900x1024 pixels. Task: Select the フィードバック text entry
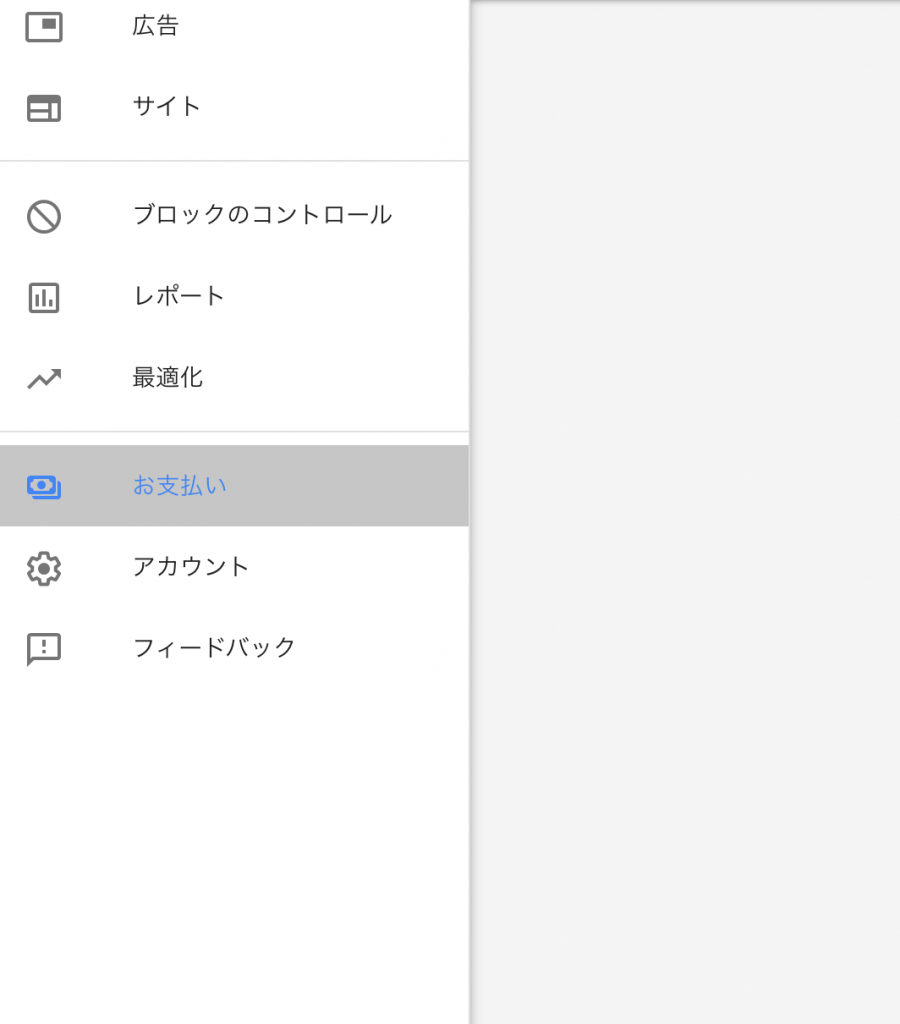click(214, 647)
